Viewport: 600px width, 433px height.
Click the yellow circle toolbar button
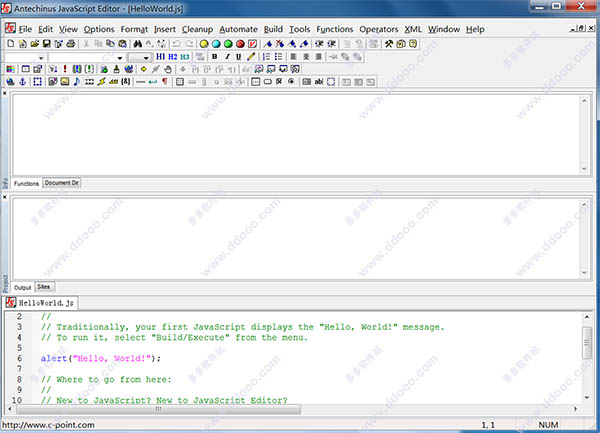pyautogui.click(x=204, y=44)
